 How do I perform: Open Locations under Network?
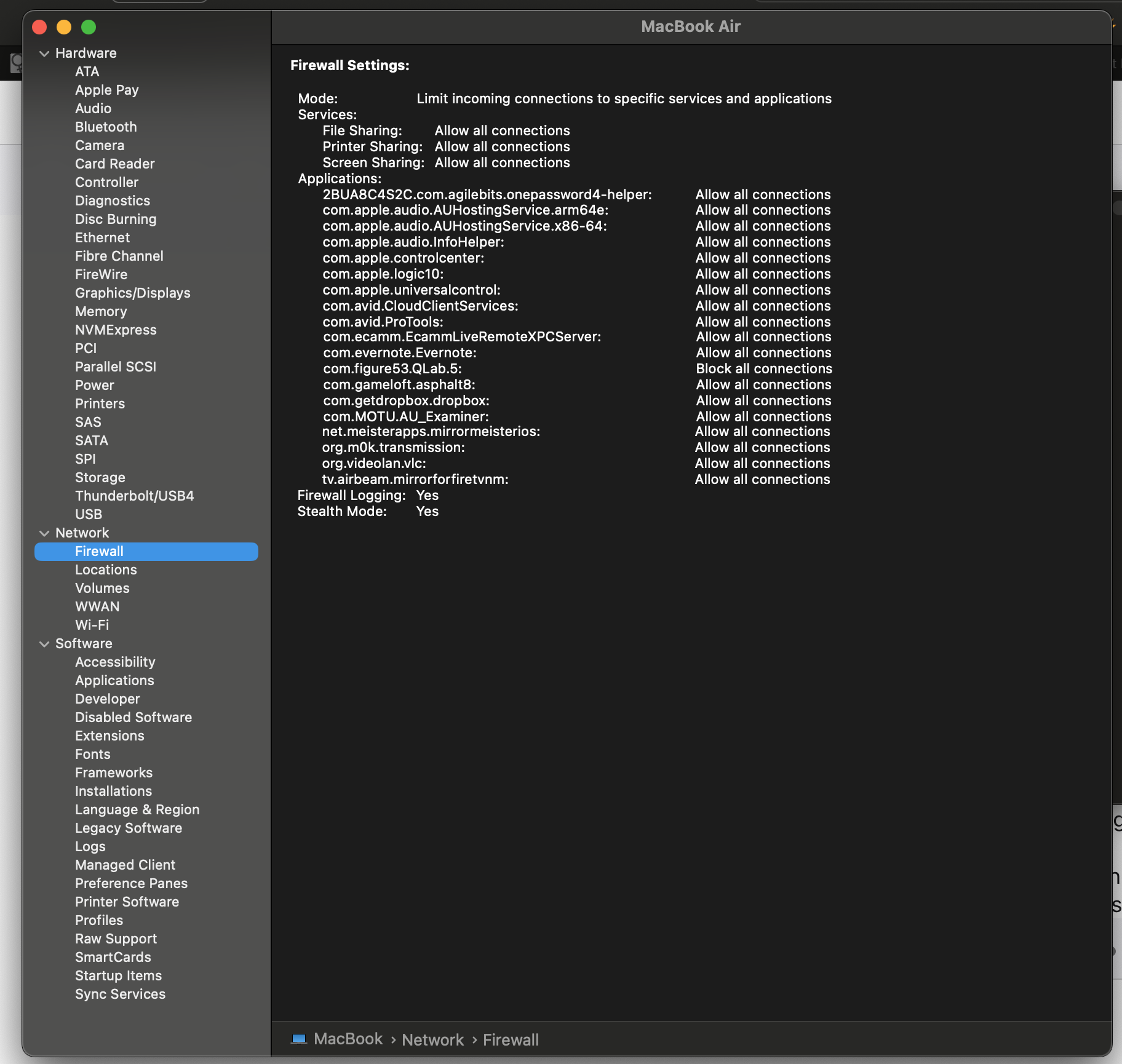(106, 570)
